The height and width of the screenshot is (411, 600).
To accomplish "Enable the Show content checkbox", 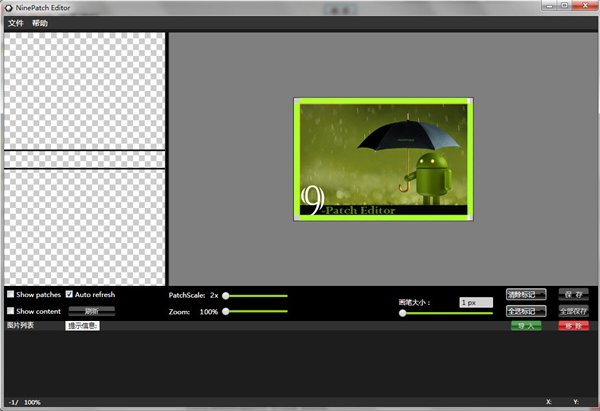I will (11, 311).
